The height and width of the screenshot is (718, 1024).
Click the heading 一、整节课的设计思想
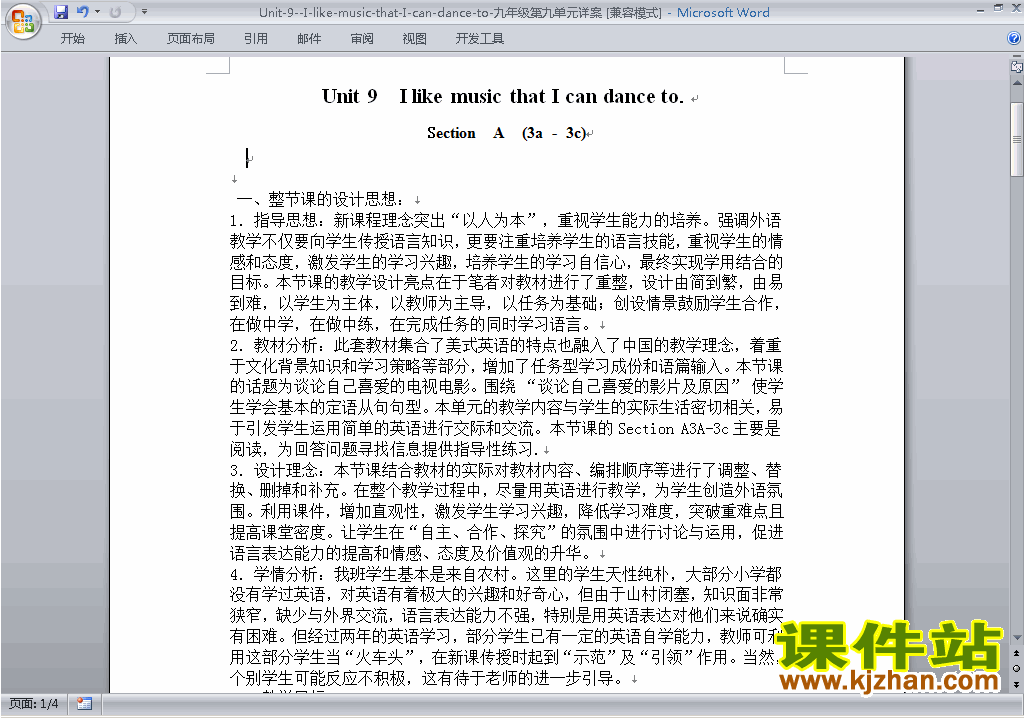point(320,199)
